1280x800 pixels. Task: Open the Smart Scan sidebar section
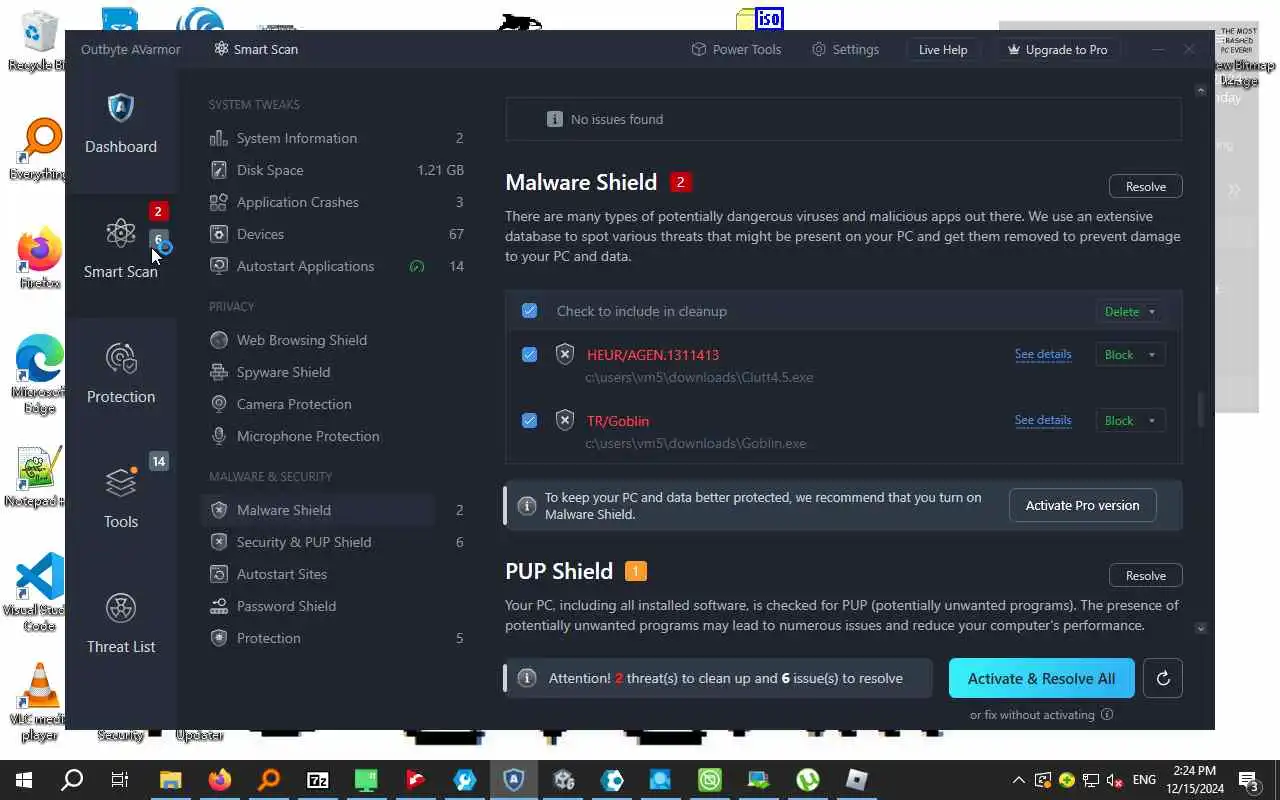point(120,250)
